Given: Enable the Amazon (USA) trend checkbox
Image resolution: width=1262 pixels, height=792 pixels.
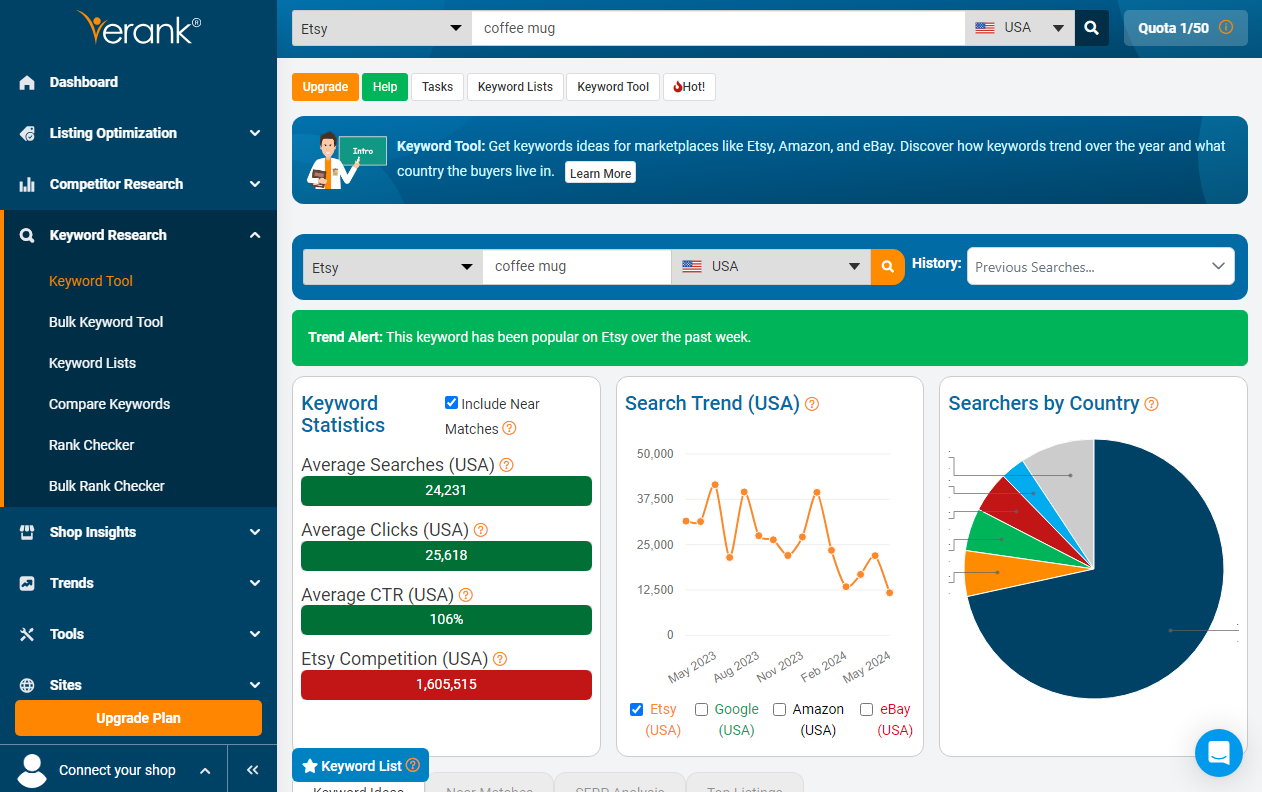Looking at the screenshot, I should coord(780,709).
